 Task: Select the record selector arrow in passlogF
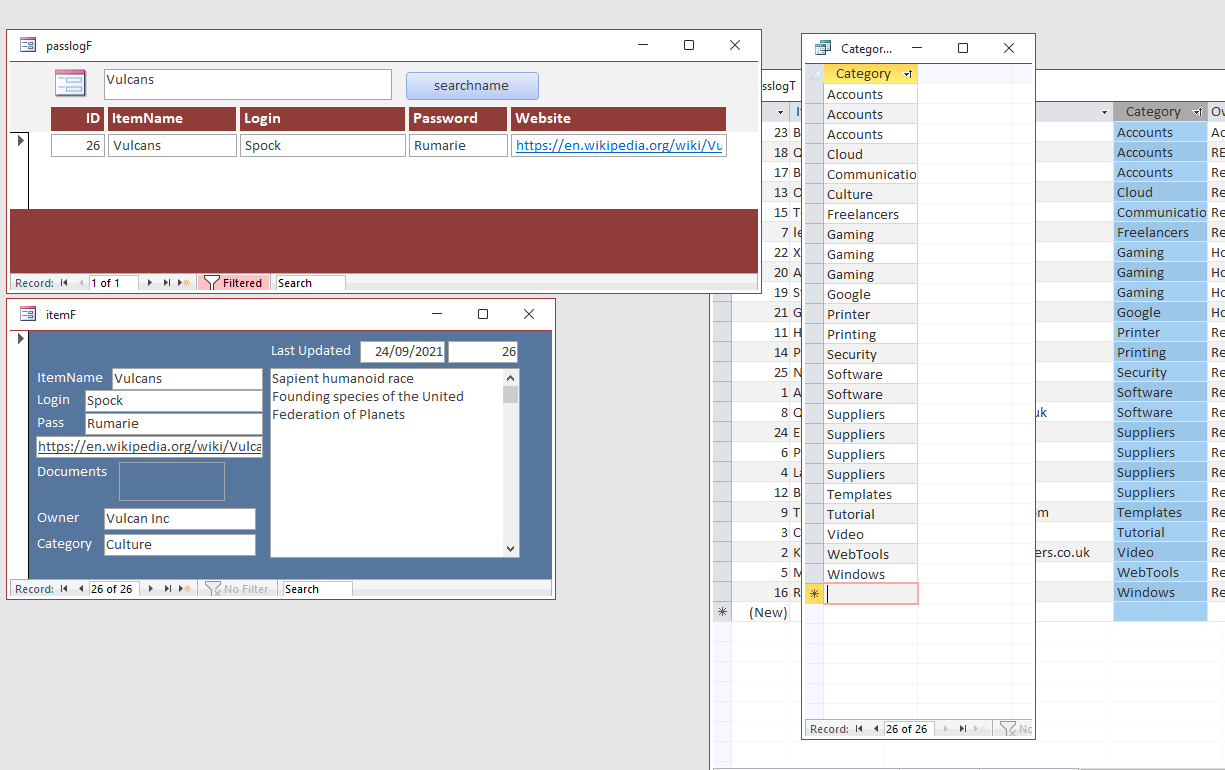(x=20, y=141)
